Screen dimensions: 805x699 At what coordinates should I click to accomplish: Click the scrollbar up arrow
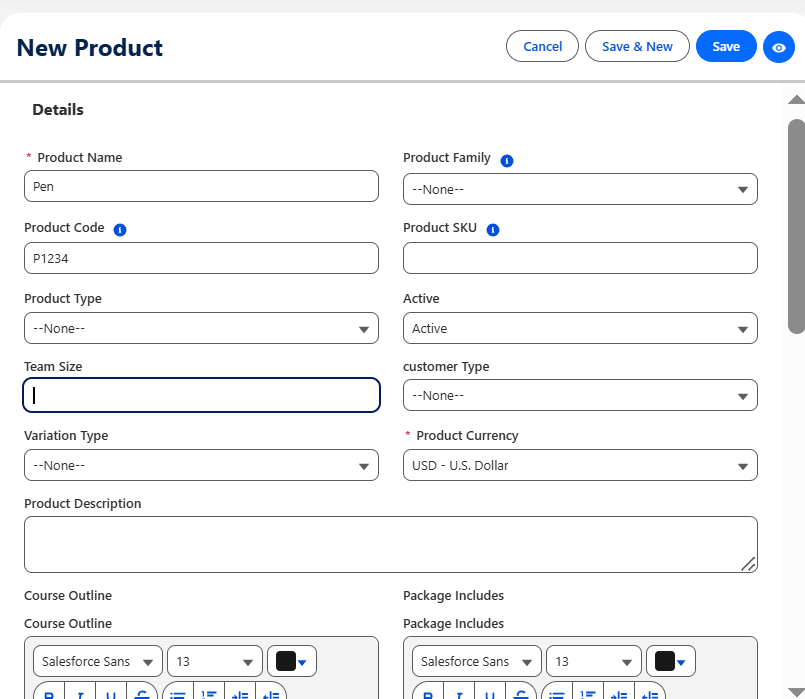[x=796, y=100]
